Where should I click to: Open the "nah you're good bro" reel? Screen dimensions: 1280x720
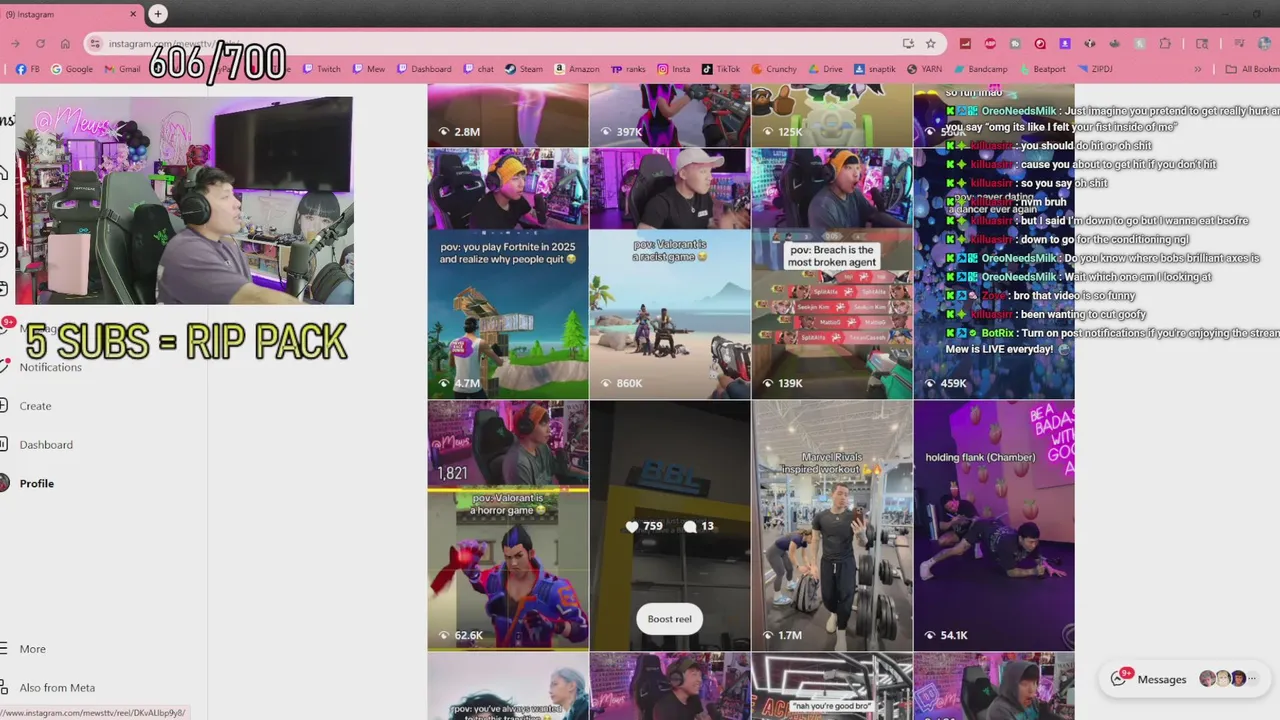click(832, 687)
